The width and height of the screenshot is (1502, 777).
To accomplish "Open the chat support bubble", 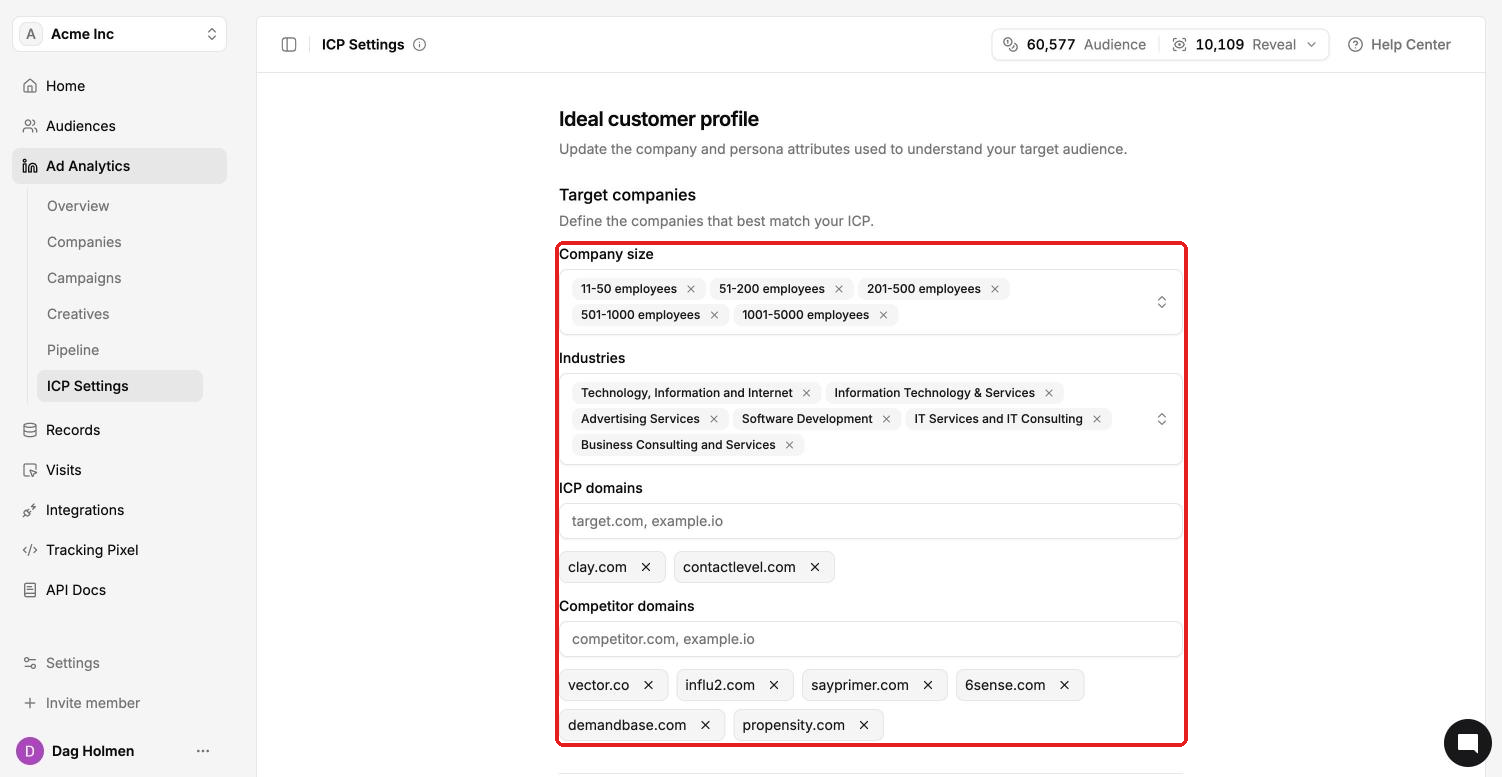I will coord(1467,742).
